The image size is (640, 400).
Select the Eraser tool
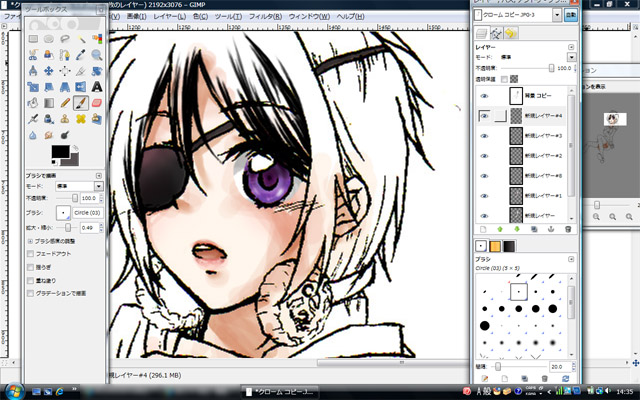tap(97, 102)
